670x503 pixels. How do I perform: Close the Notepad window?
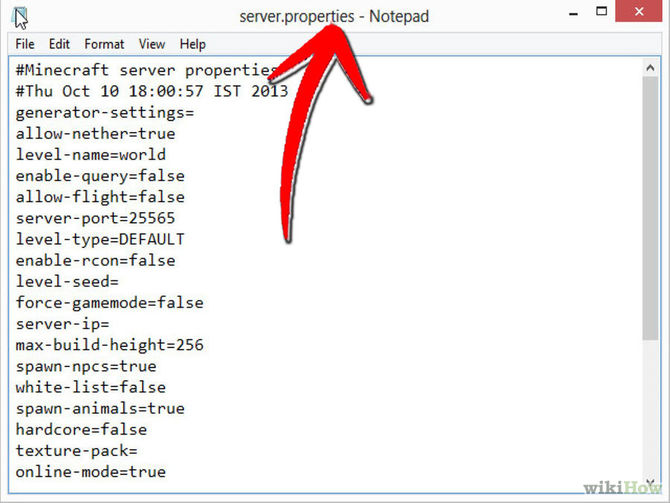pos(639,11)
